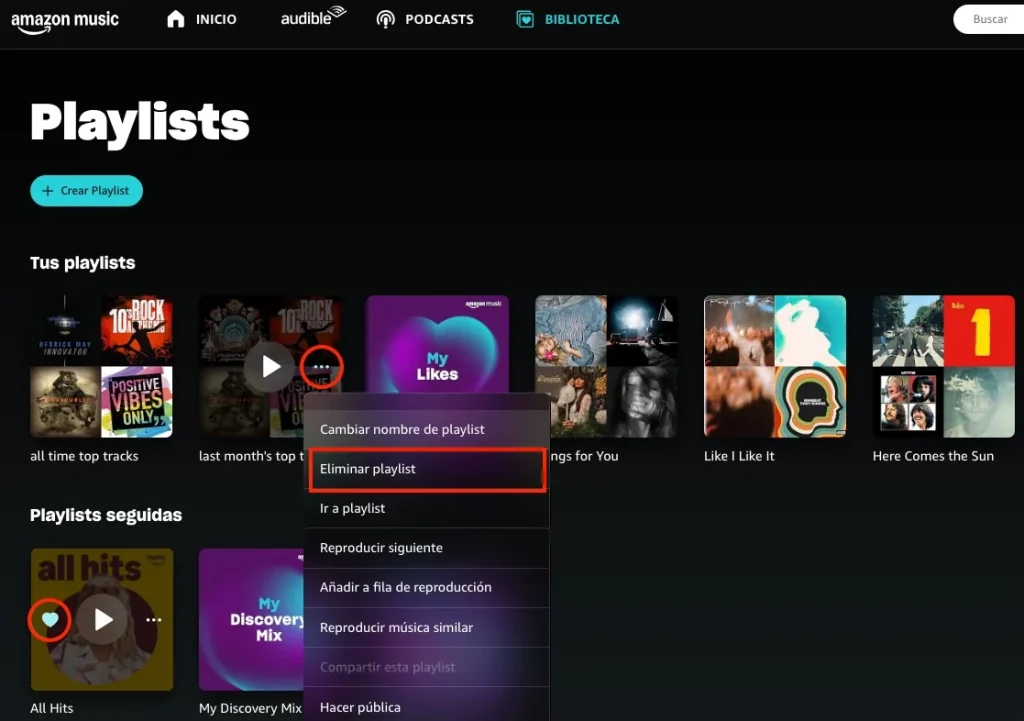Open more options for All Hits
Image resolution: width=1024 pixels, height=721 pixels.
[x=153, y=620]
